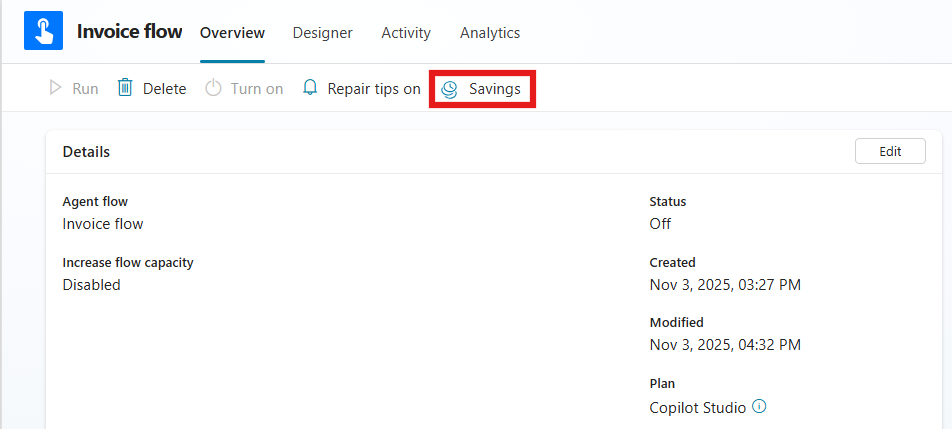Click the Edit button in Details
The width and height of the screenshot is (952, 429).
click(890, 151)
